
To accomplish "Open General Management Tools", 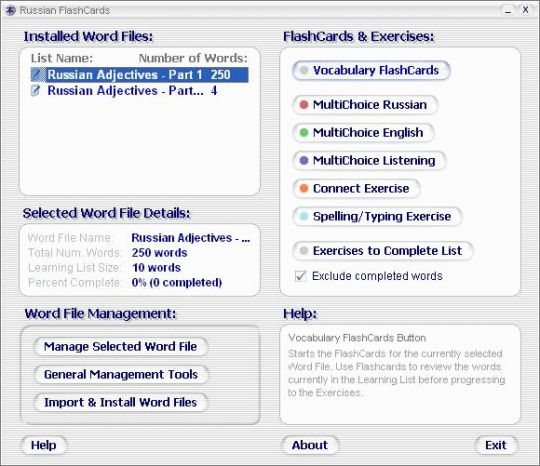I will [121, 374].
